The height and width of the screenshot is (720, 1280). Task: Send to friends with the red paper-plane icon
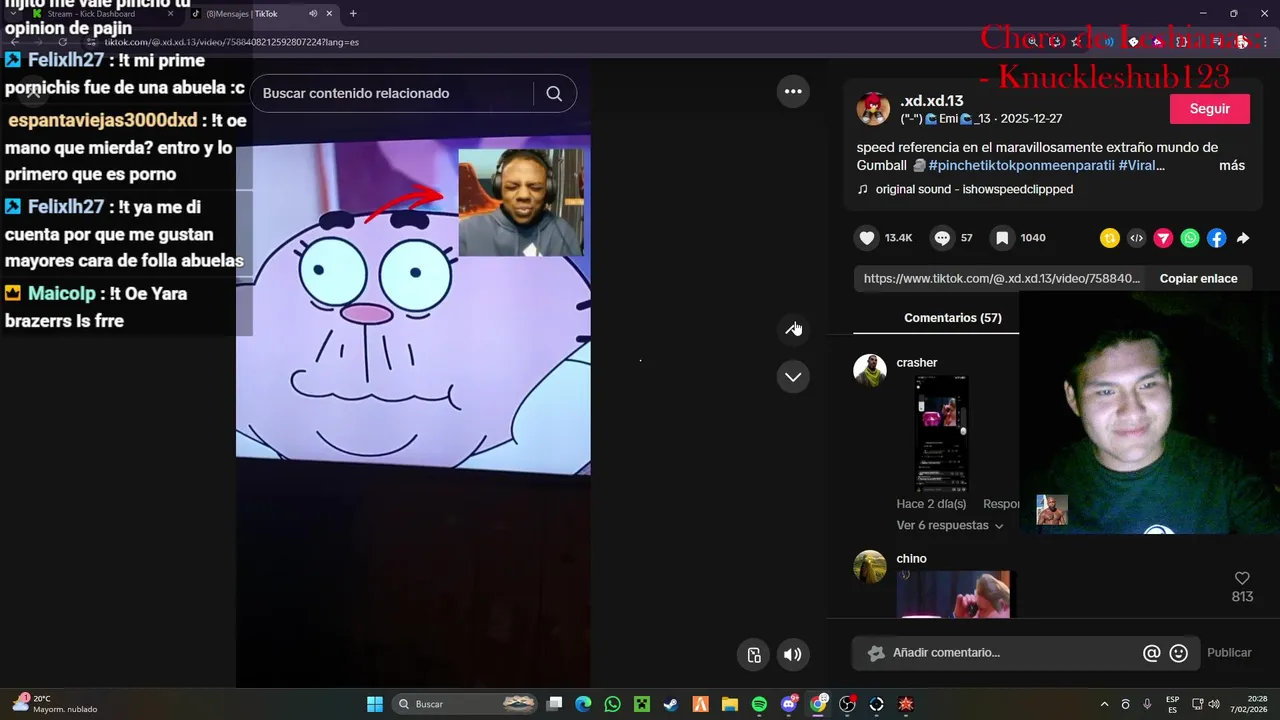[x=1163, y=238]
